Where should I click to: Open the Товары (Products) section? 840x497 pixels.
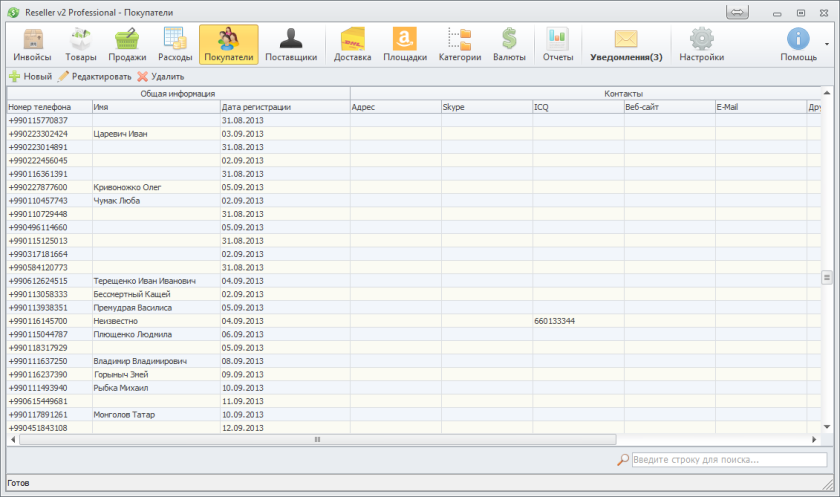(81, 45)
